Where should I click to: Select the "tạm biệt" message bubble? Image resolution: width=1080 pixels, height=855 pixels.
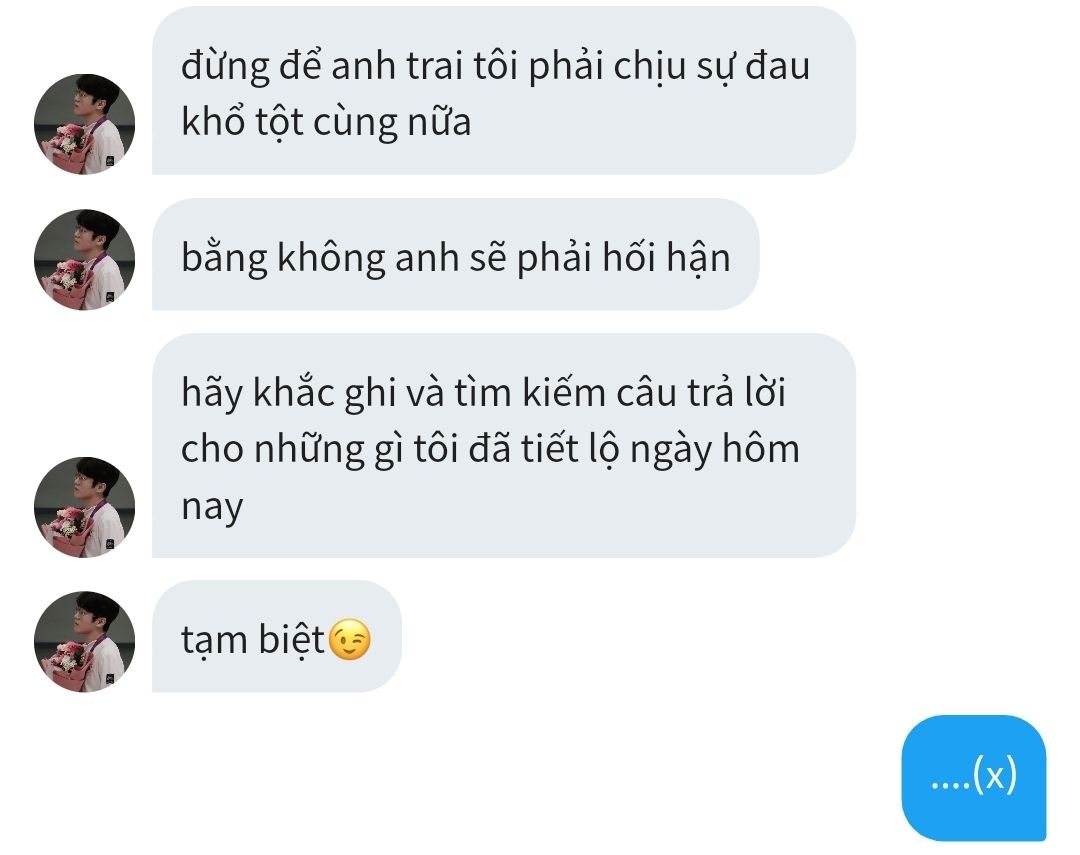point(277,637)
